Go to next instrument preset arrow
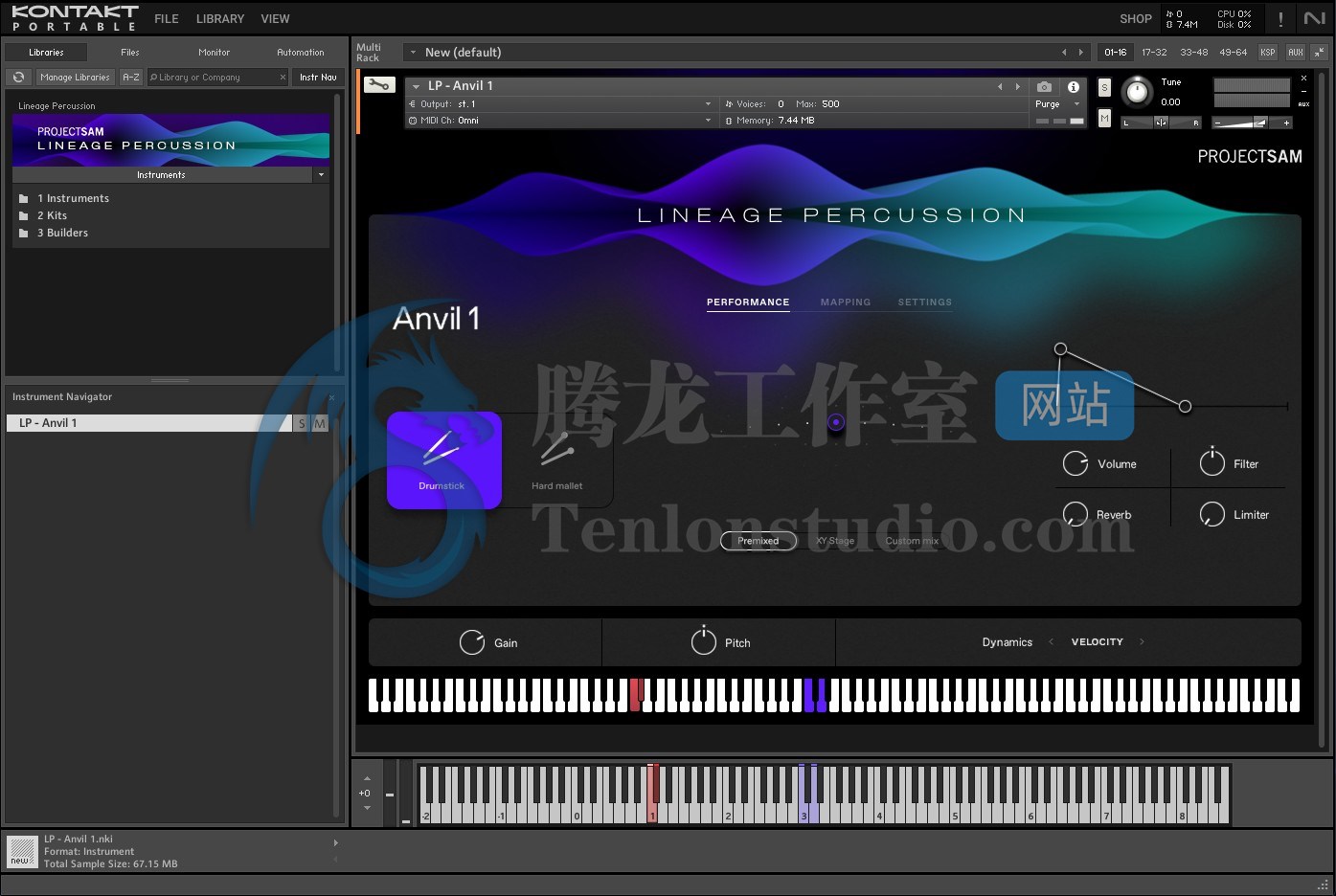Image resolution: width=1336 pixels, height=896 pixels. (x=1018, y=86)
